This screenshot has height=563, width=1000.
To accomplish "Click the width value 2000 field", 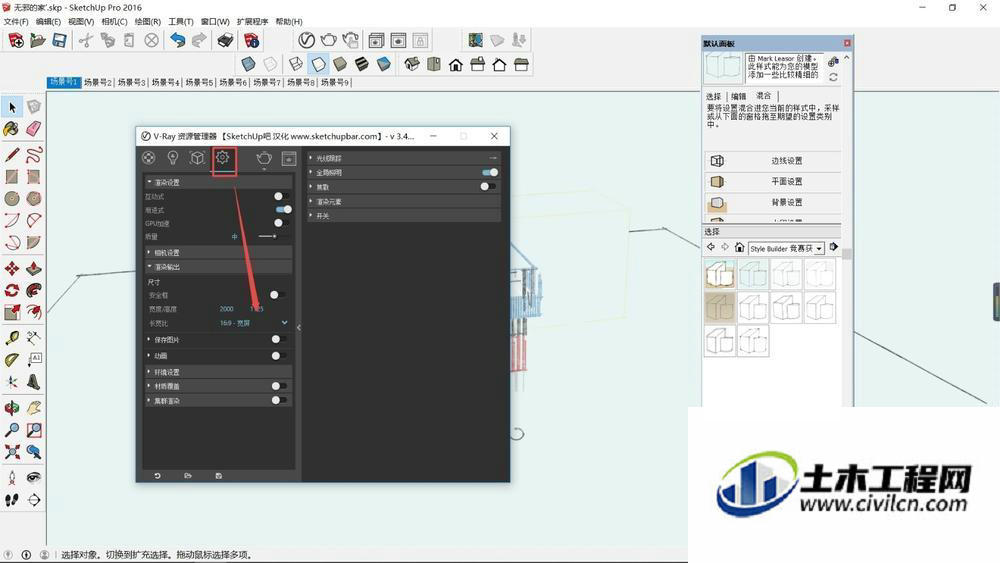I will (226, 309).
